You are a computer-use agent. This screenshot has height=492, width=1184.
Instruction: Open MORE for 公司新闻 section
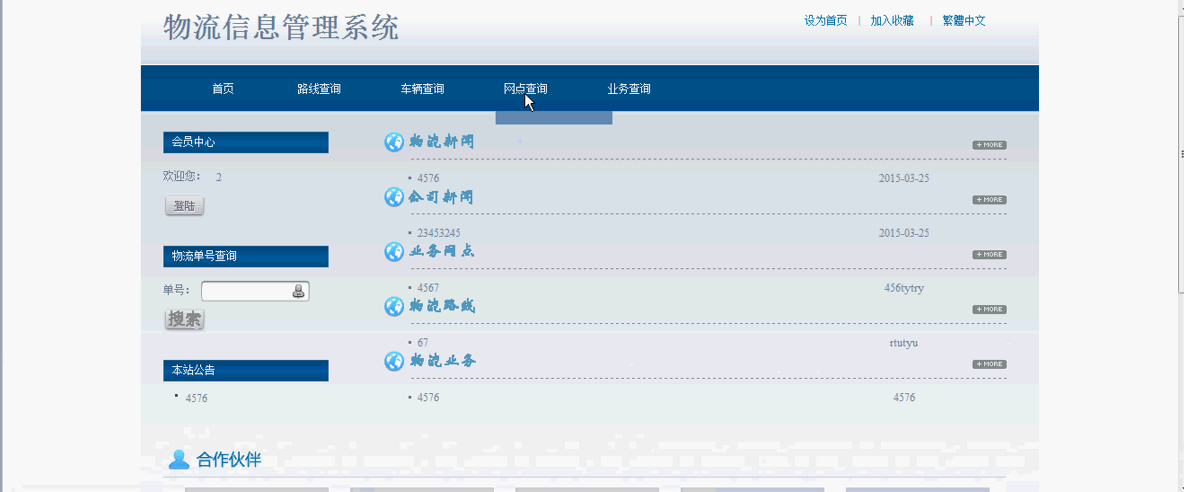coord(989,200)
